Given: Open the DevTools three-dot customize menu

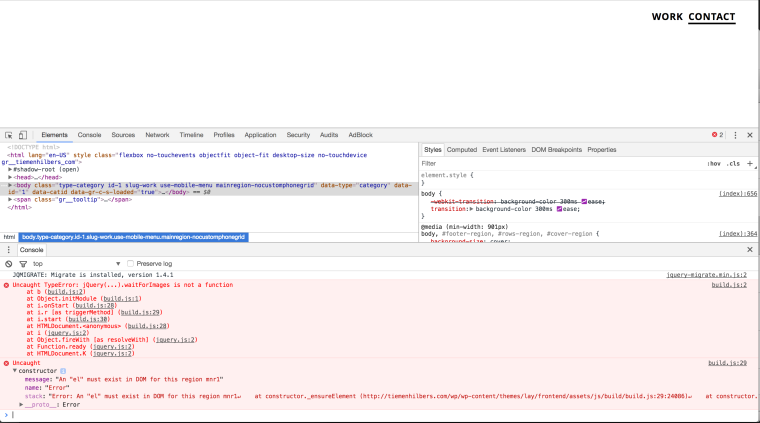Looking at the screenshot, I should (x=735, y=135).
